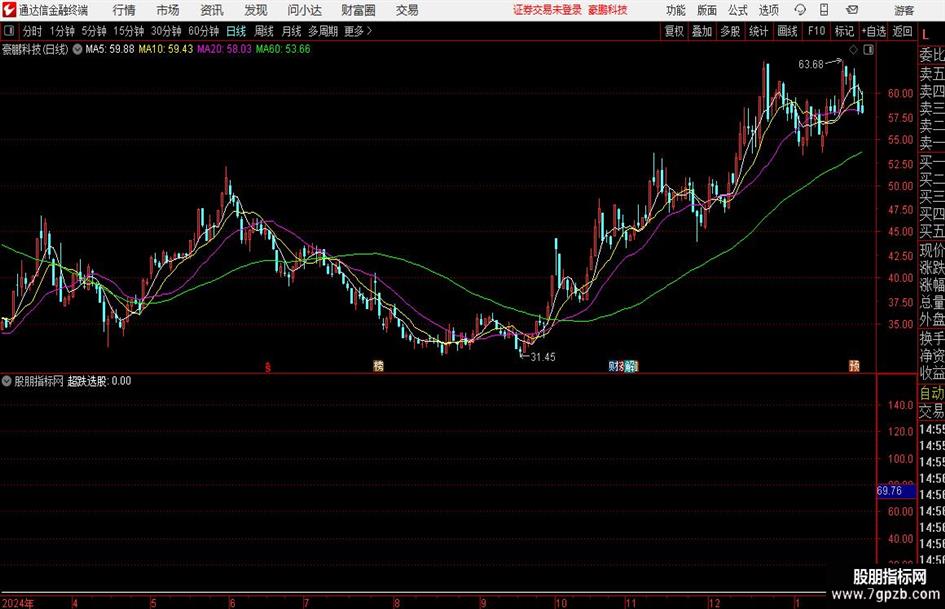Image resolution: width=945 pixels, height=609 pixels.
Task: Click the 31.45 low price label
Action: [542, 357]
